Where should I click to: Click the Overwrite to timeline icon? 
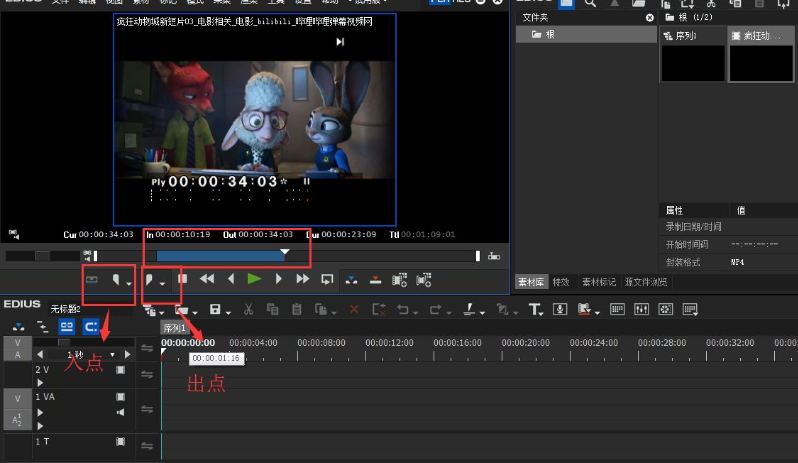coord(374,280)
